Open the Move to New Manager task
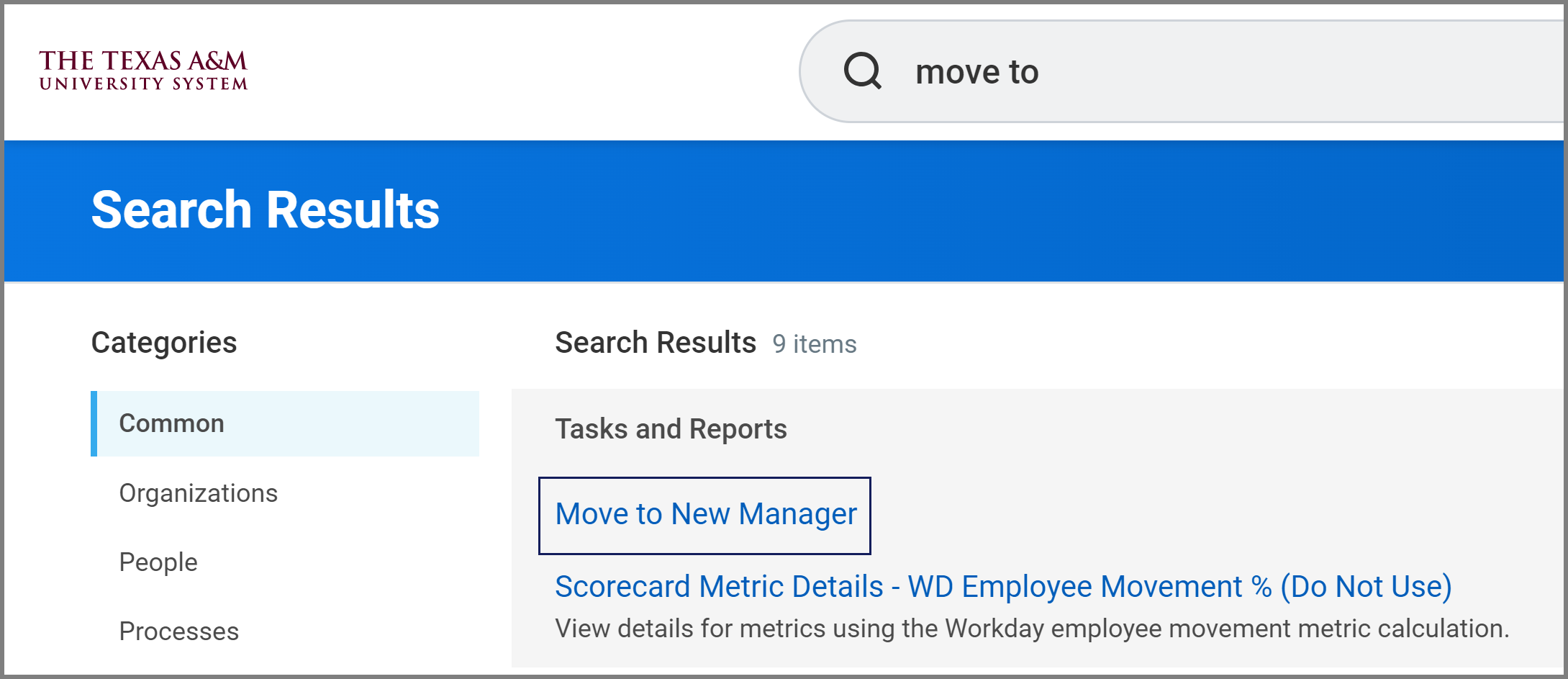The image size is (1568, 679). point(705,515)
